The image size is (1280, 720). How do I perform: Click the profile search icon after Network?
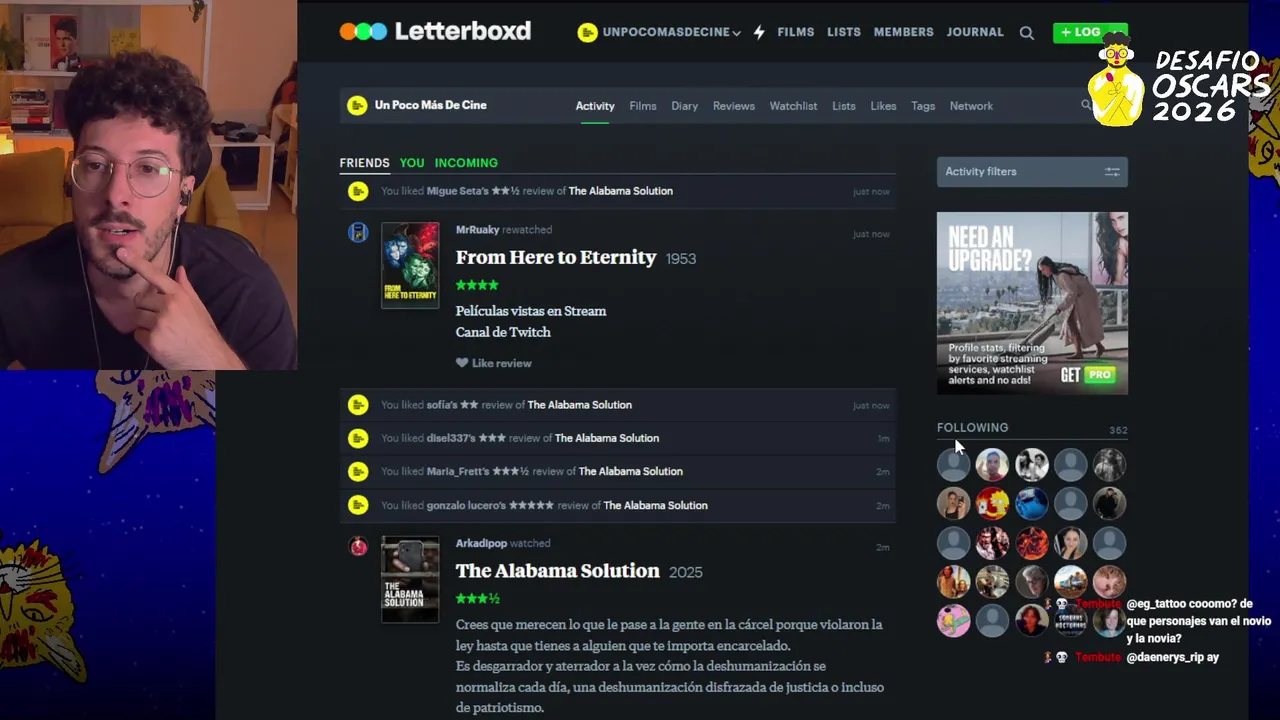click(x=1086, y=105)
